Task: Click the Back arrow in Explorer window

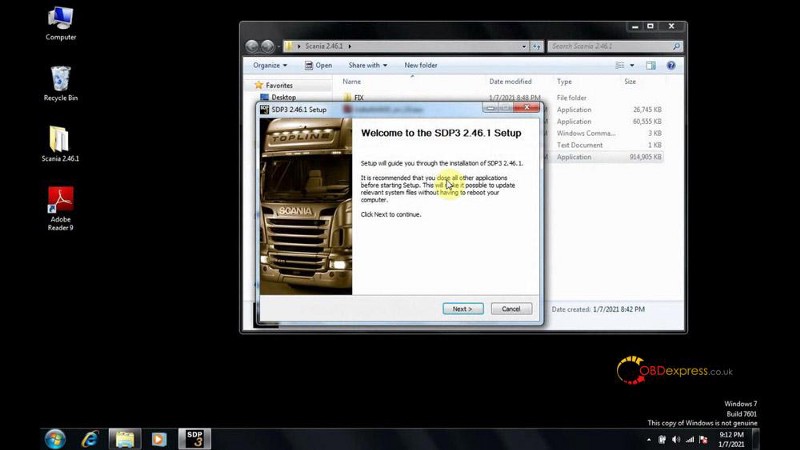Action: coord(252,46)
